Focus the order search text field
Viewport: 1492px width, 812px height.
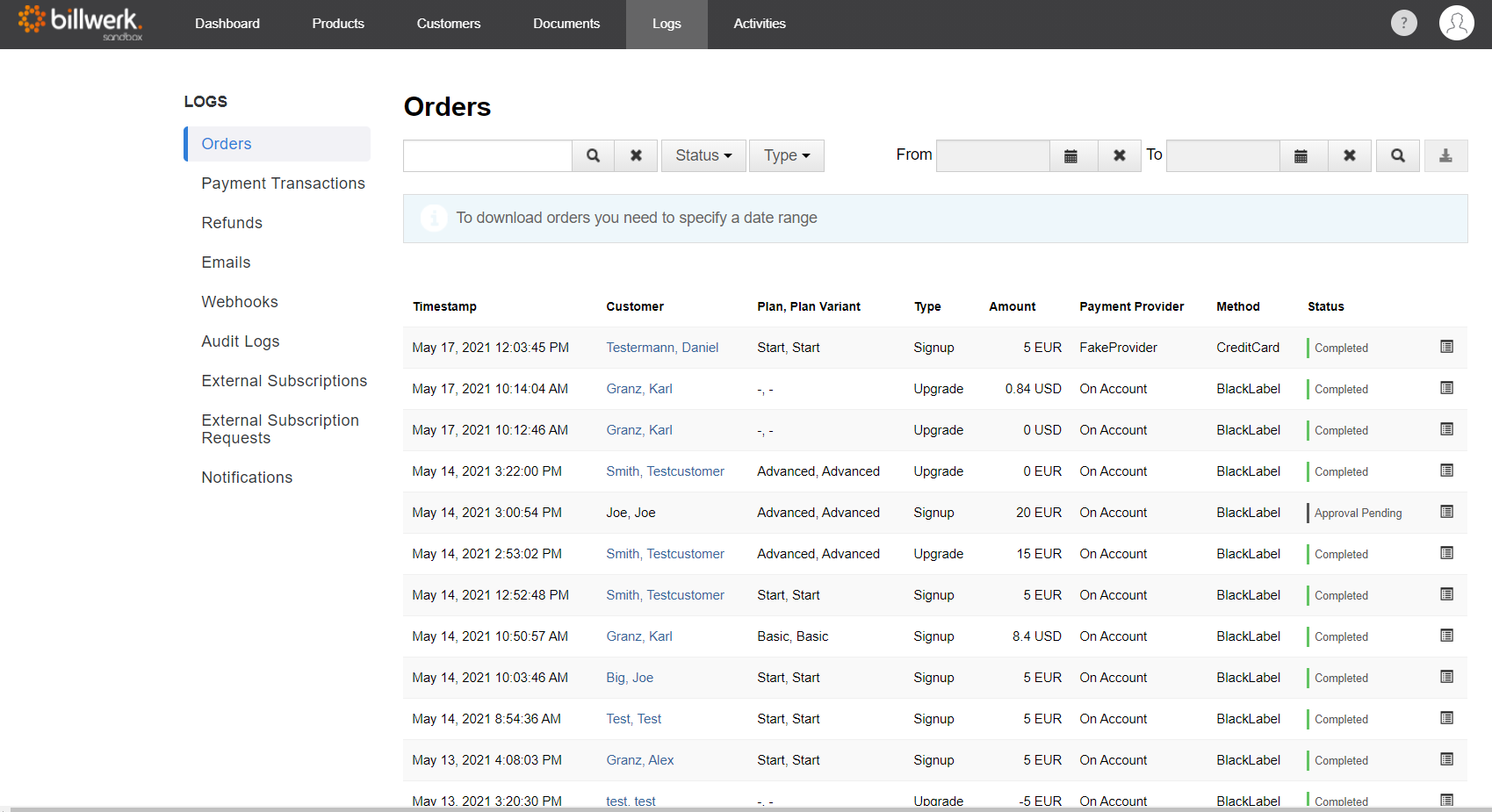coord(487,155)
